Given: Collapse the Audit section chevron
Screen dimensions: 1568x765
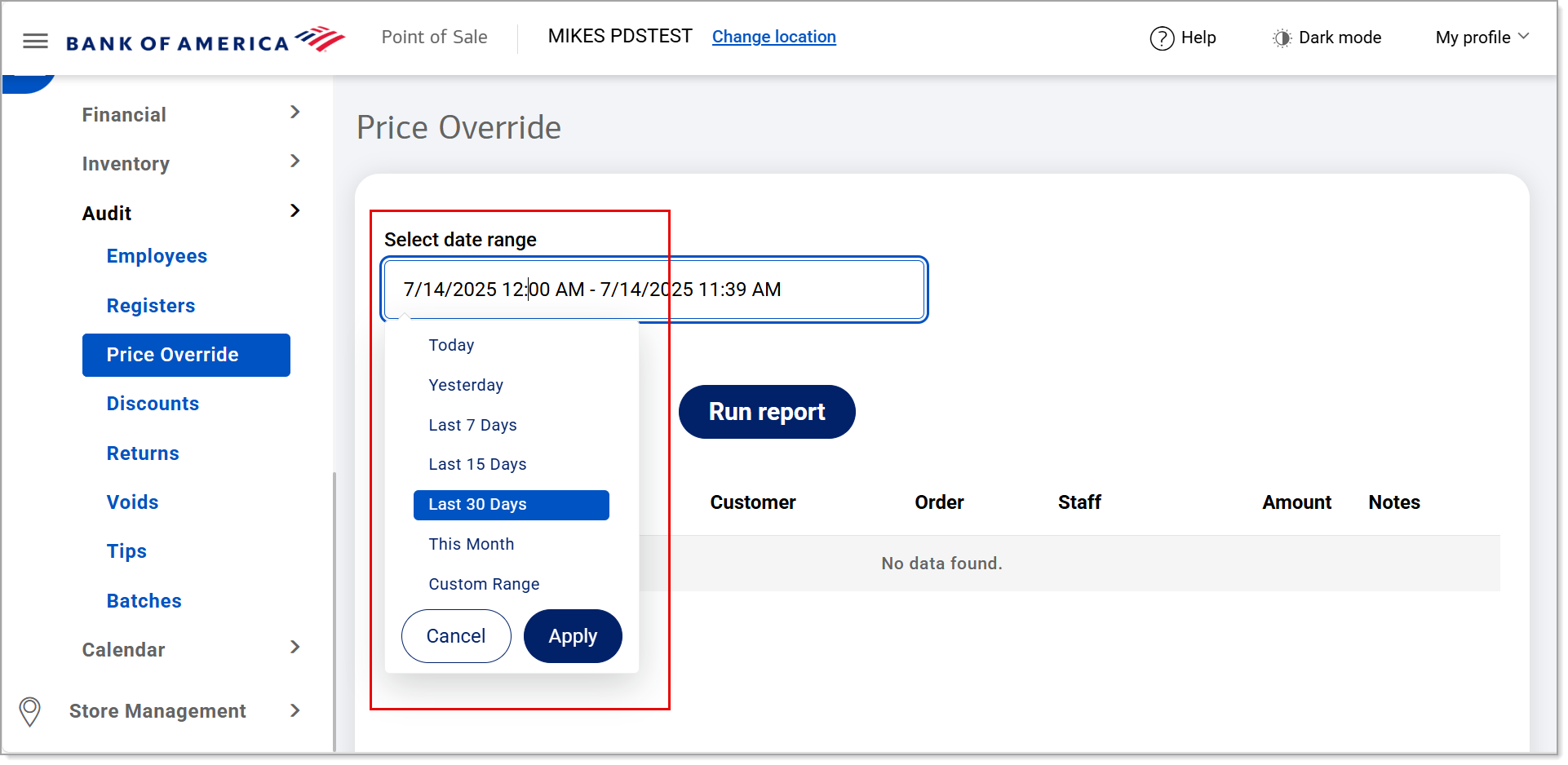Looking at the screenshot, I should 295,211.
